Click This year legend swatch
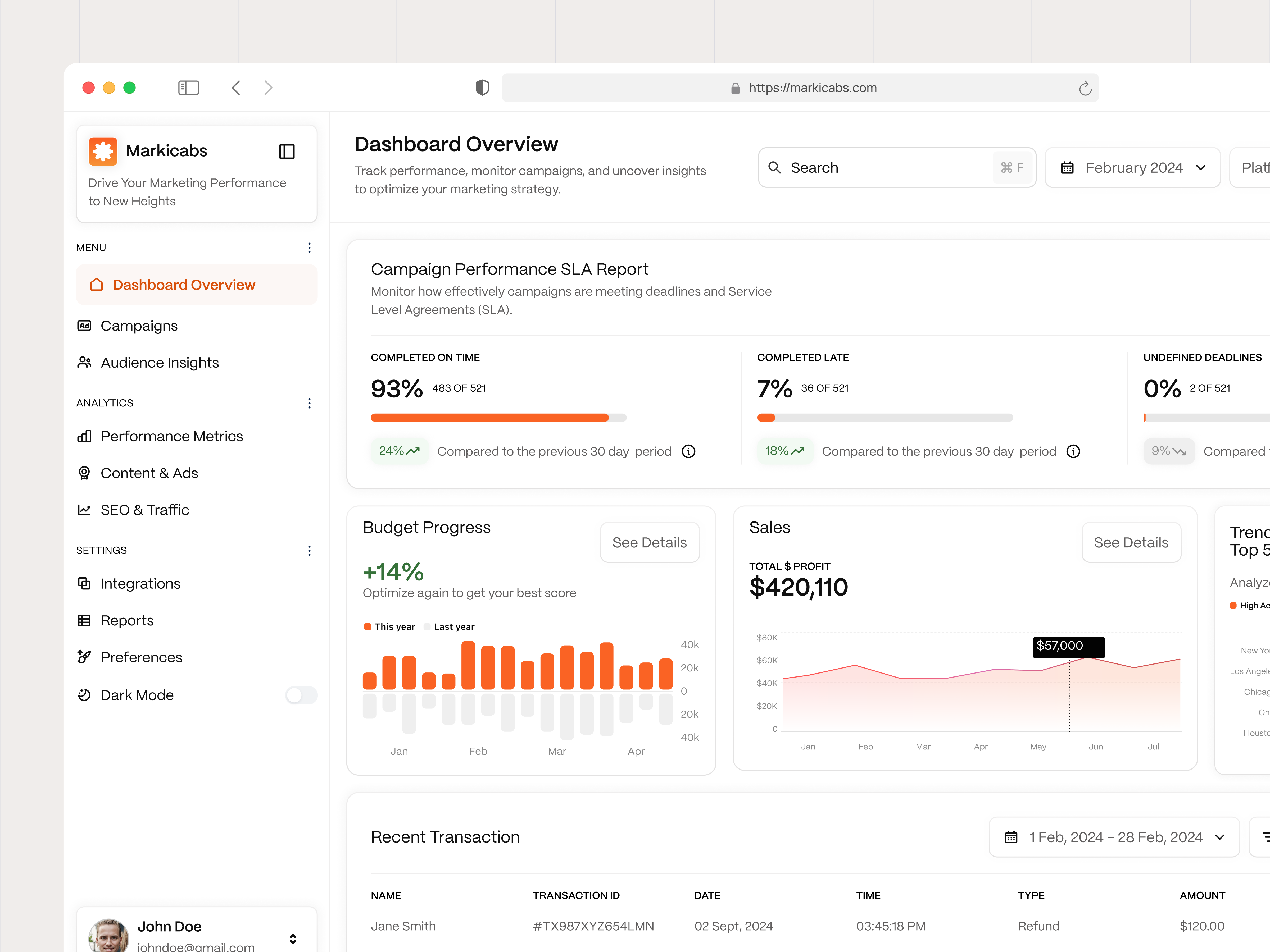The width and height of the screenshot is (1270, 952). click(x=368, y=627)
